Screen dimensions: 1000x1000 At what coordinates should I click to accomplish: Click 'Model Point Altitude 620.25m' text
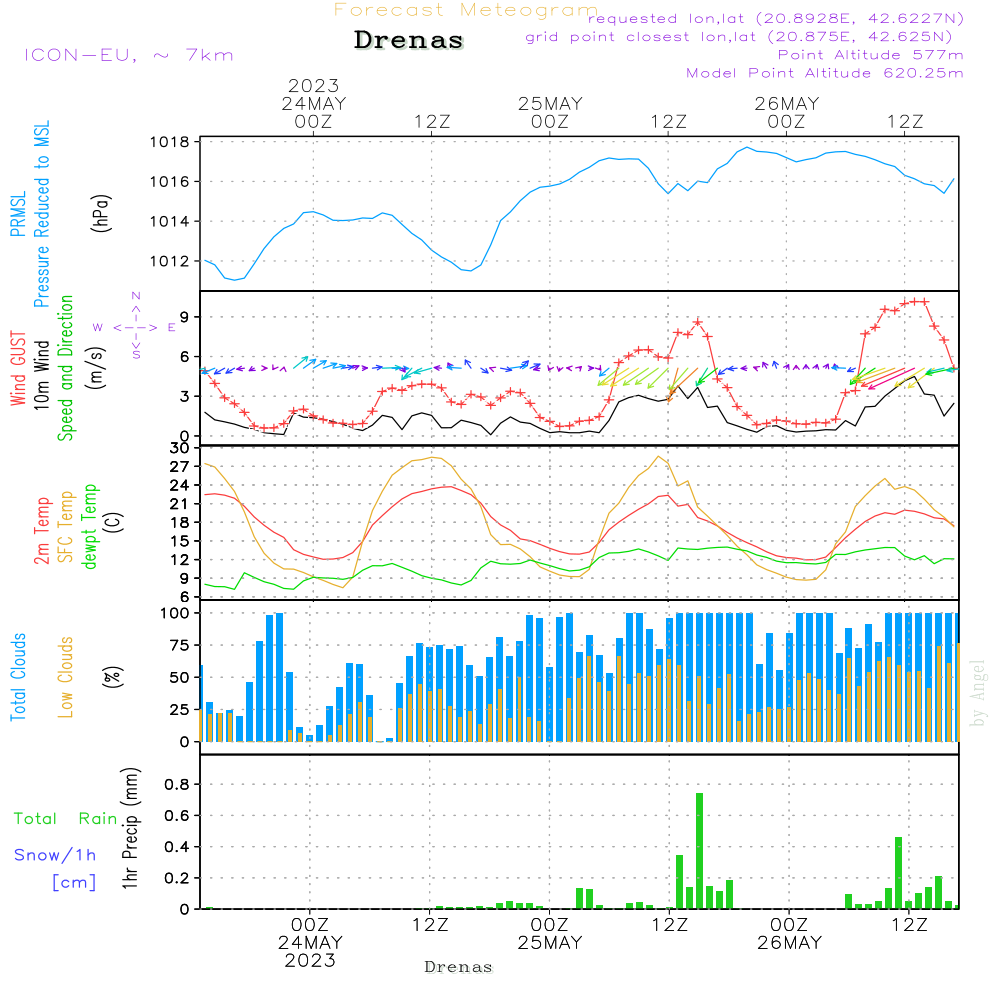coord(825,73)
